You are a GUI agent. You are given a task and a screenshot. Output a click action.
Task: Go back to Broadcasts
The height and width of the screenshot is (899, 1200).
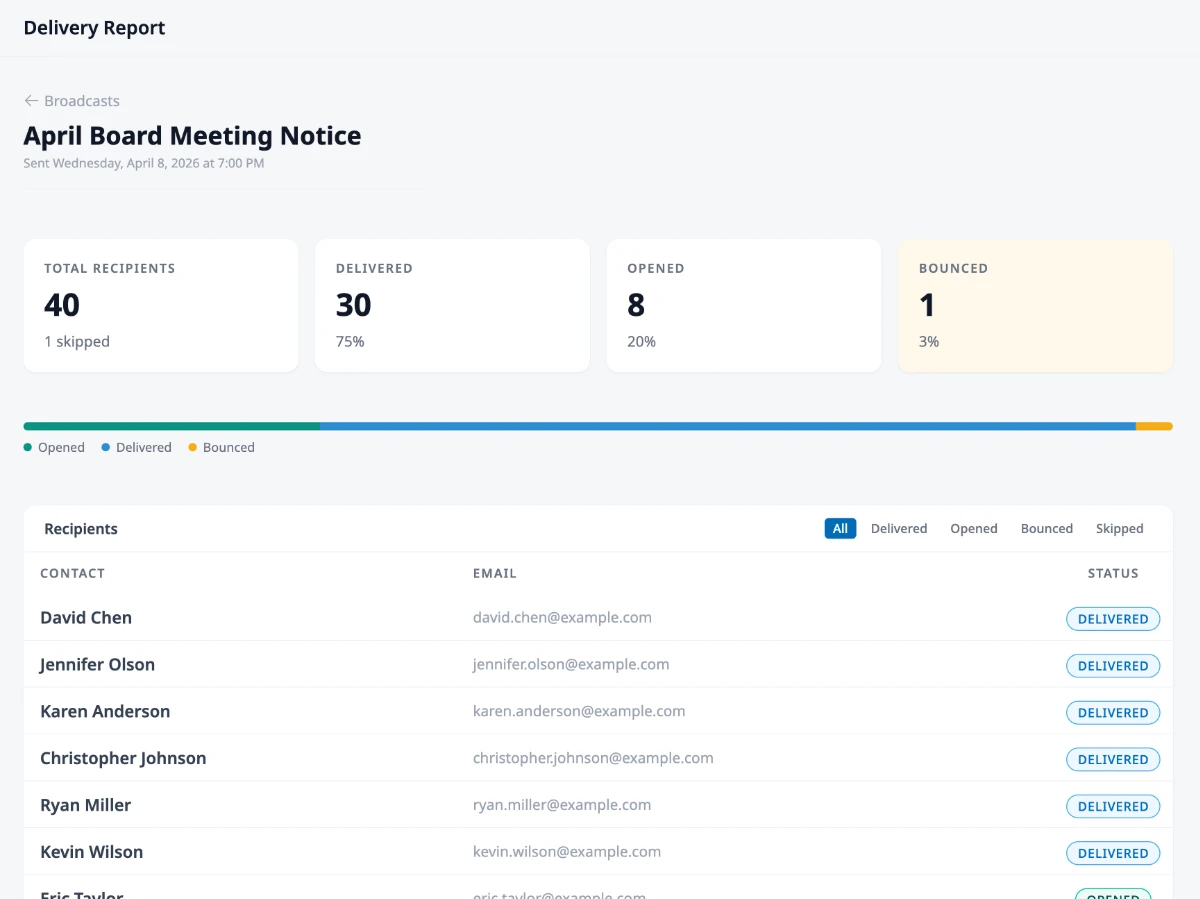click(x=72, y=101)
